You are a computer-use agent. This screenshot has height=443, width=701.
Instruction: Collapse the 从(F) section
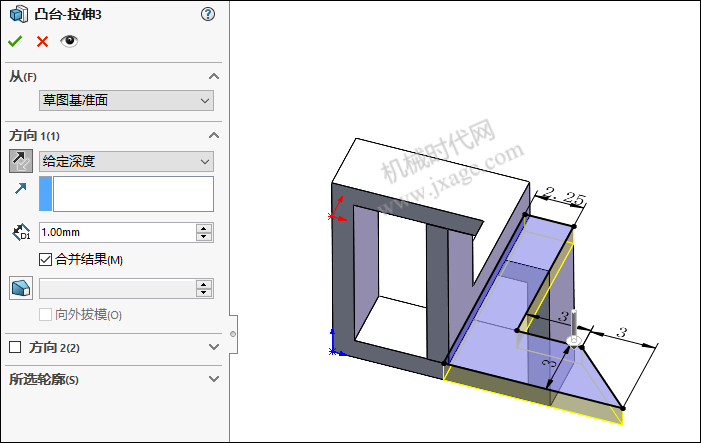click(214, 76)
